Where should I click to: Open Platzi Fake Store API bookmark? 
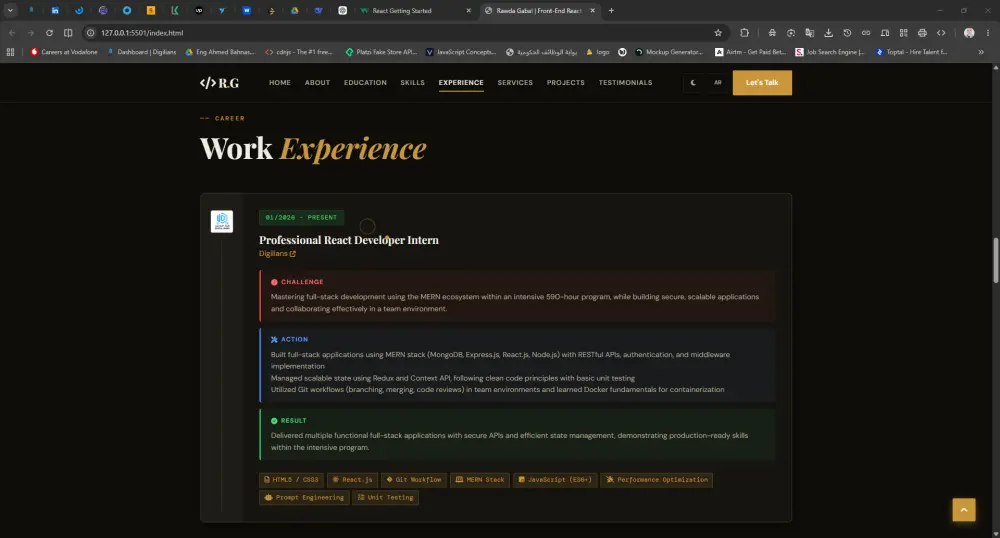click(381, 52)
